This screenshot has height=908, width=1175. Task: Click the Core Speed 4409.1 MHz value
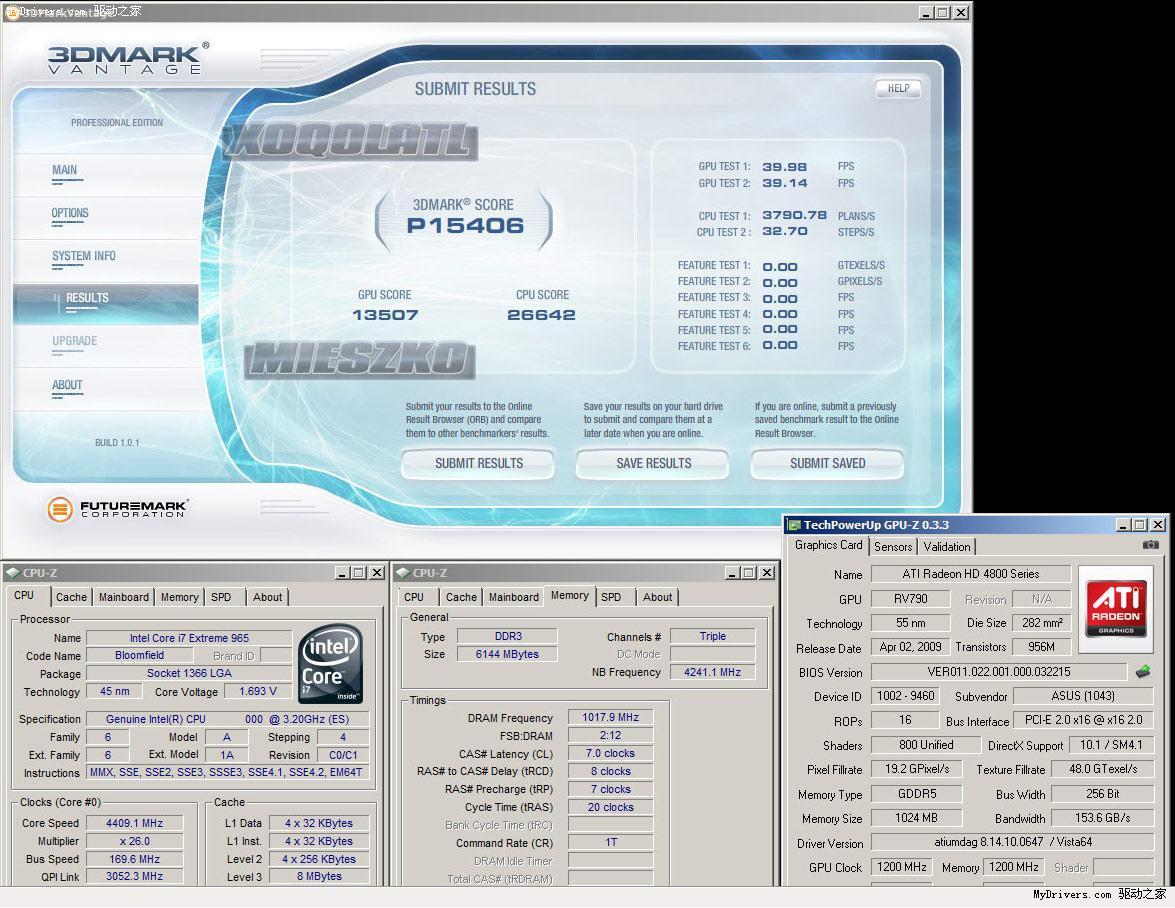(134, 823)
